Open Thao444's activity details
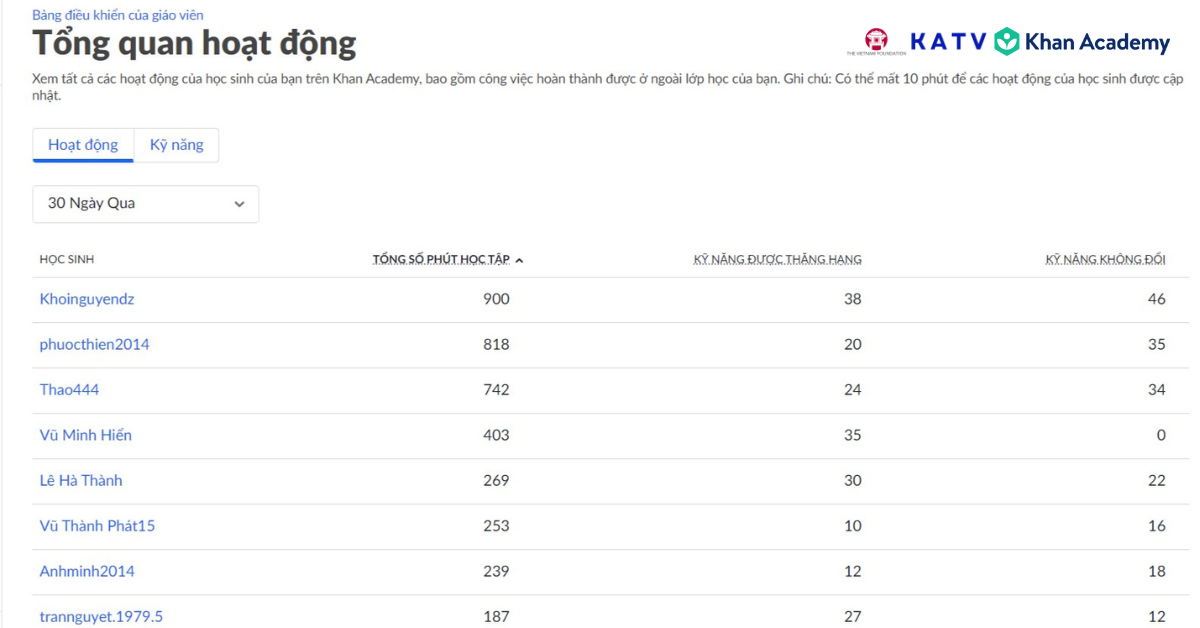 [69, 390]
